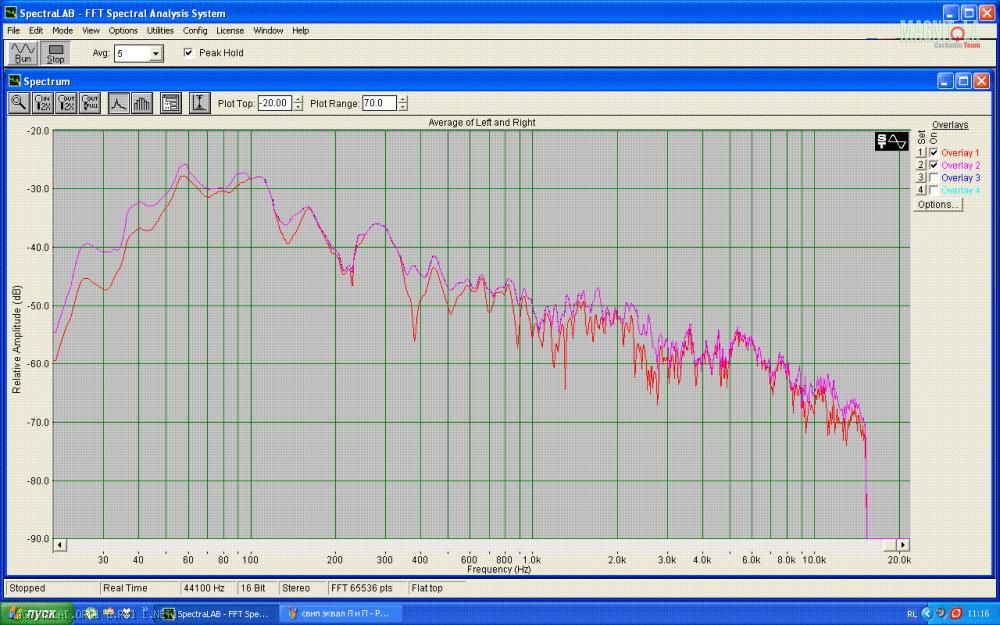Switch to line graph display icon
This screenshot has height=625, width=1000.
point(118,102)
